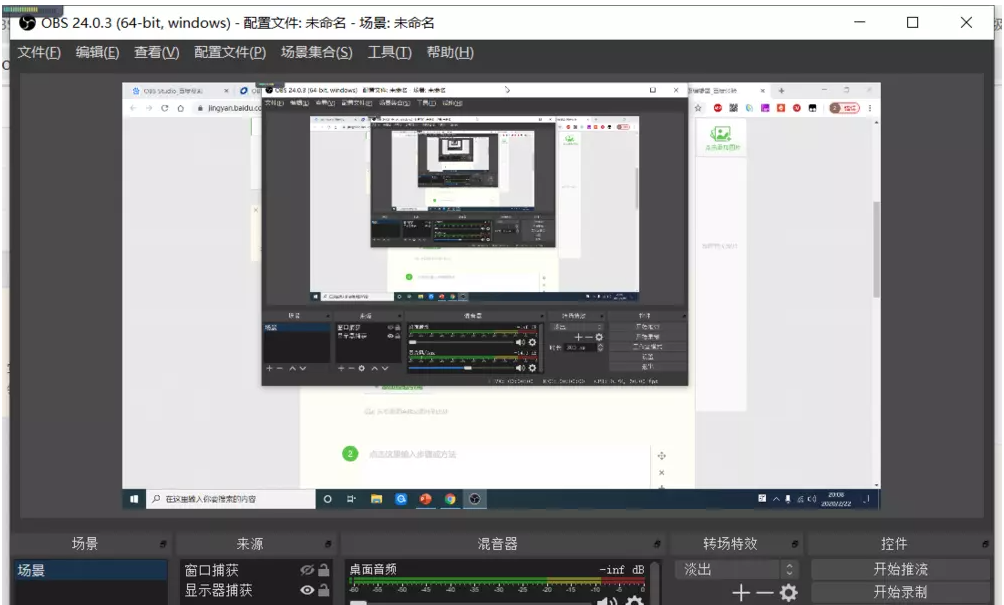Undock the 混音器 panel using its float icon
Viewport: 1004px width, 605px height.
[657, 545]
